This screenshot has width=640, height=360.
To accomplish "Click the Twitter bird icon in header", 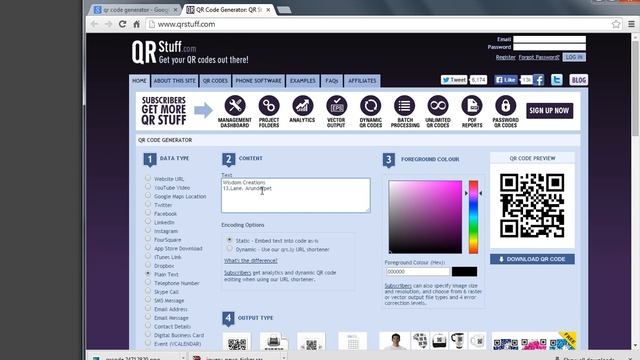I will pos(557,80).
